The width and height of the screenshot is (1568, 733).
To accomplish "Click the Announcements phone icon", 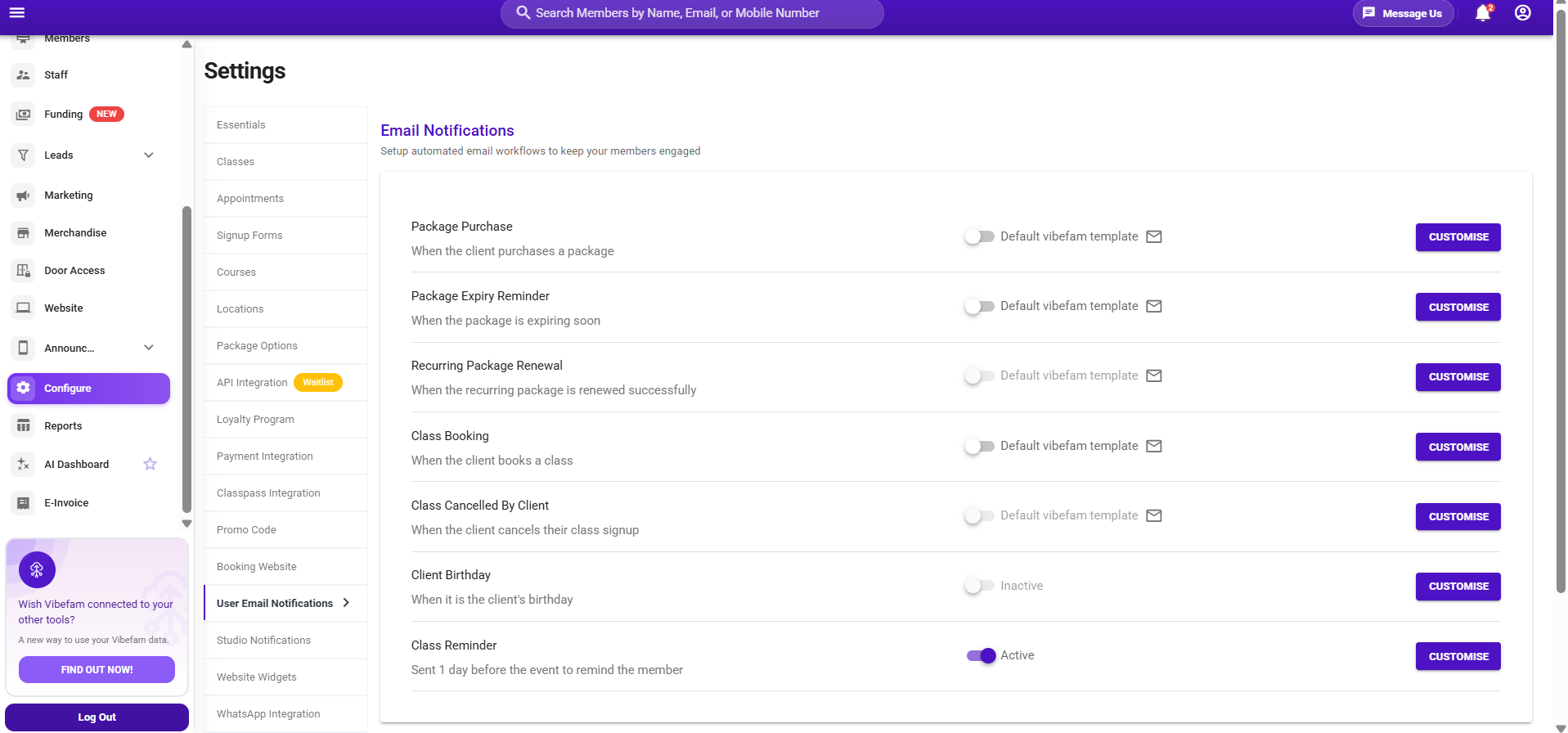I will 24,348.
